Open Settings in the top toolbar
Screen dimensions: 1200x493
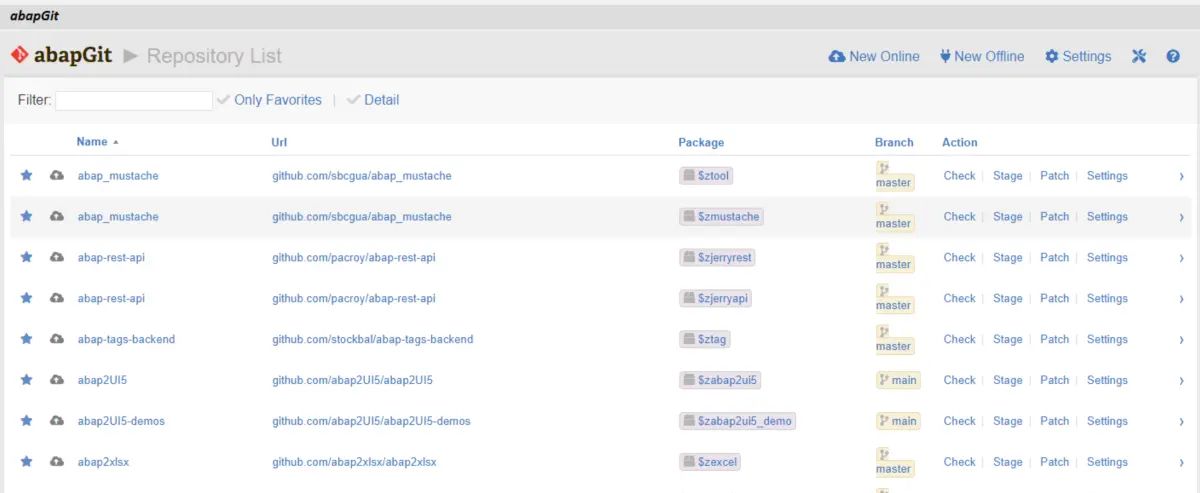[x=1078, y=56]
